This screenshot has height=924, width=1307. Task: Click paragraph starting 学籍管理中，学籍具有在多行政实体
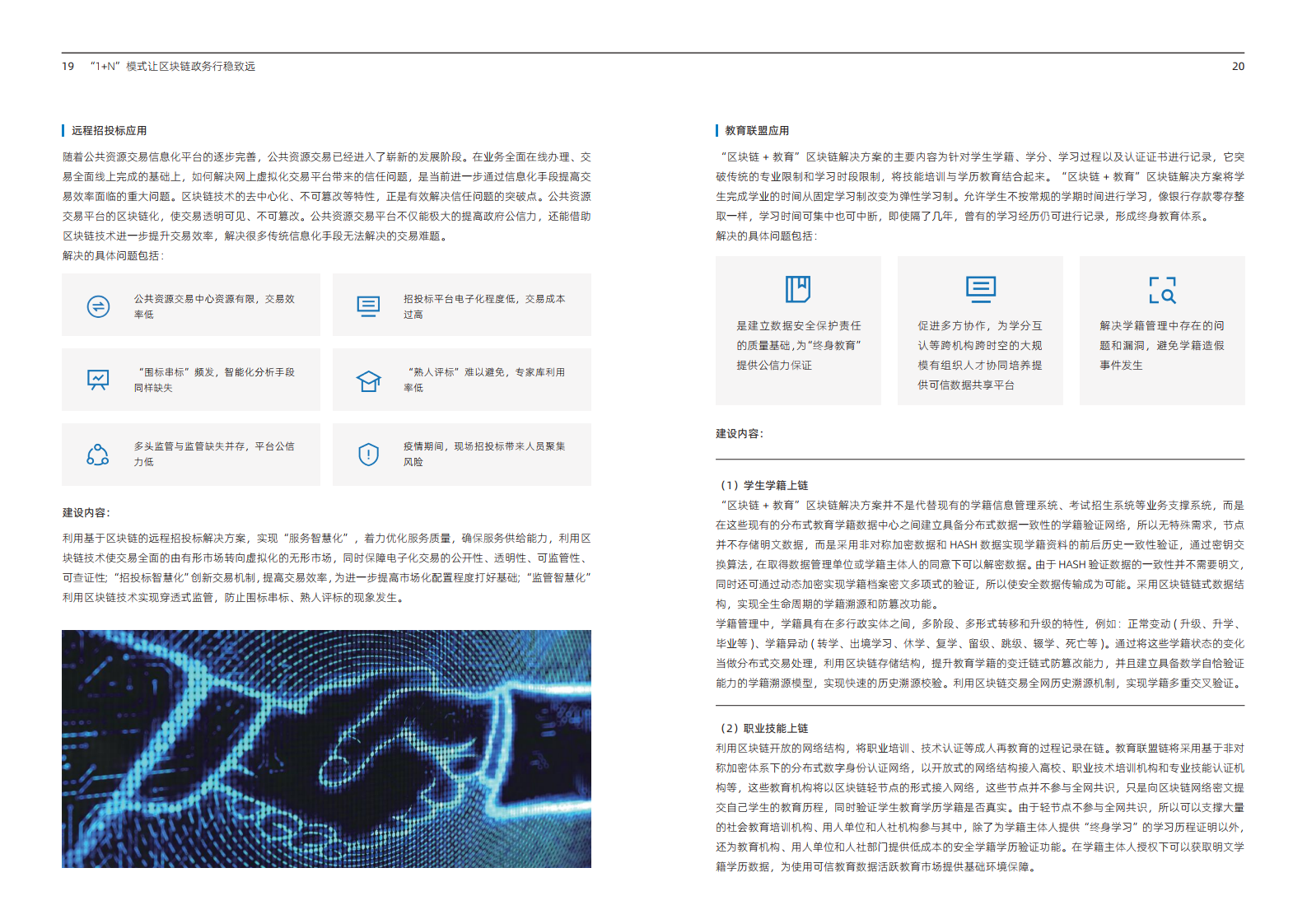[x=980, y=653]
